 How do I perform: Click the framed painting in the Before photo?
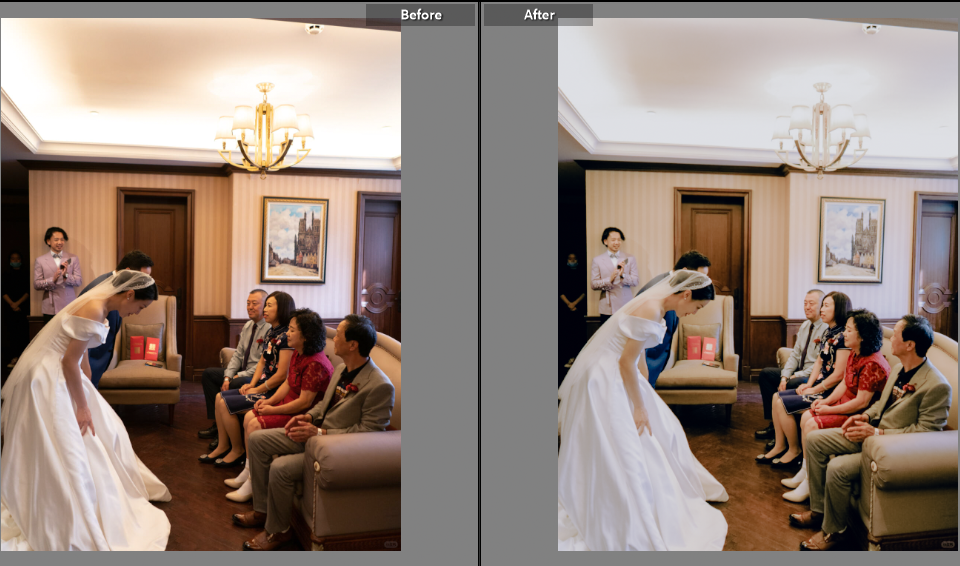coord(294,240)
